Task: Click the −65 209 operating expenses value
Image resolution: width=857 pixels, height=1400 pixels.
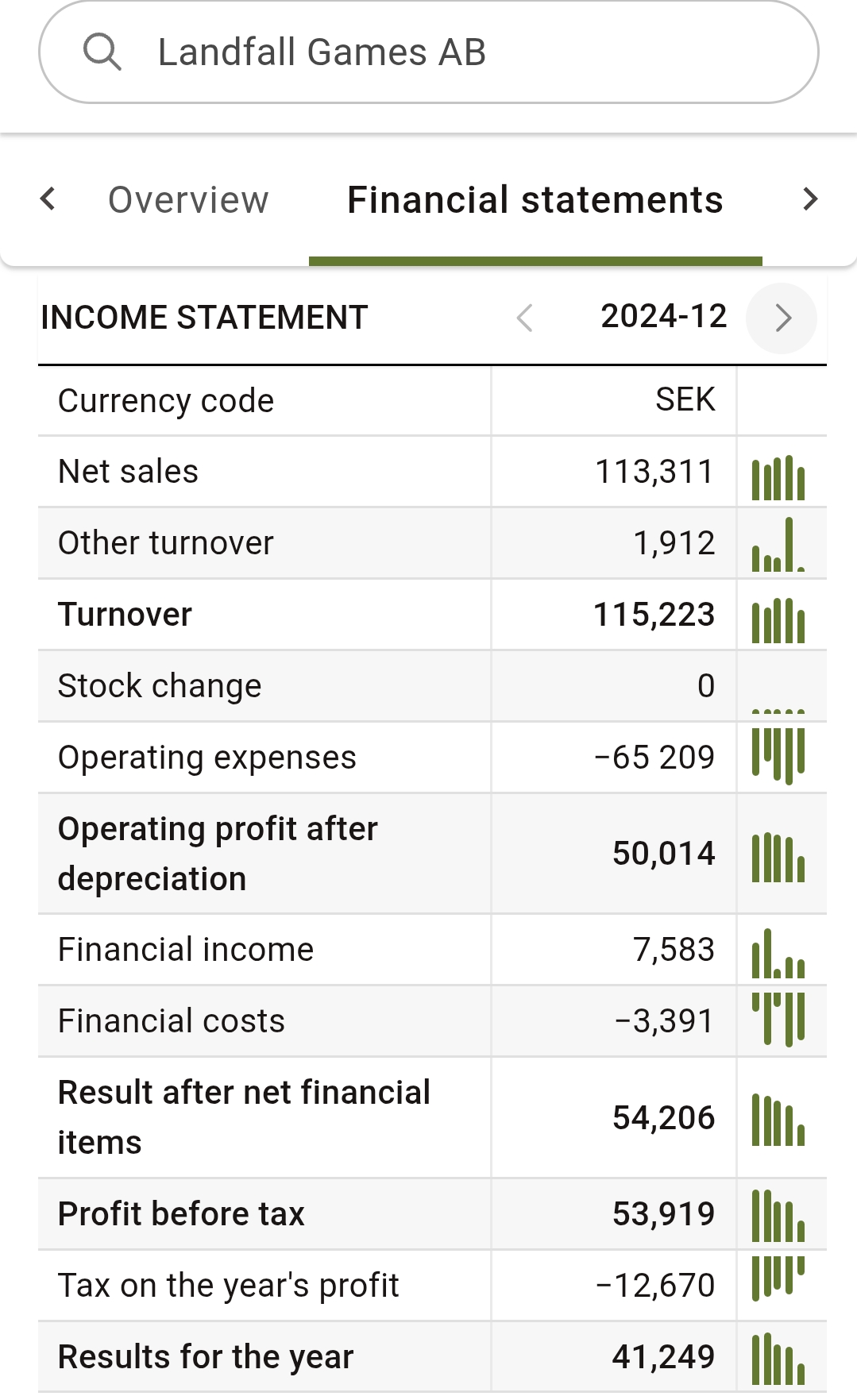Action: tap(654, 758)
